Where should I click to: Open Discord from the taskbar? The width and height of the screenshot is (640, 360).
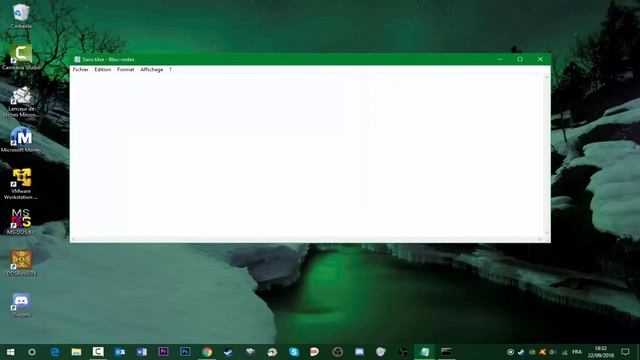coord(359,352)
